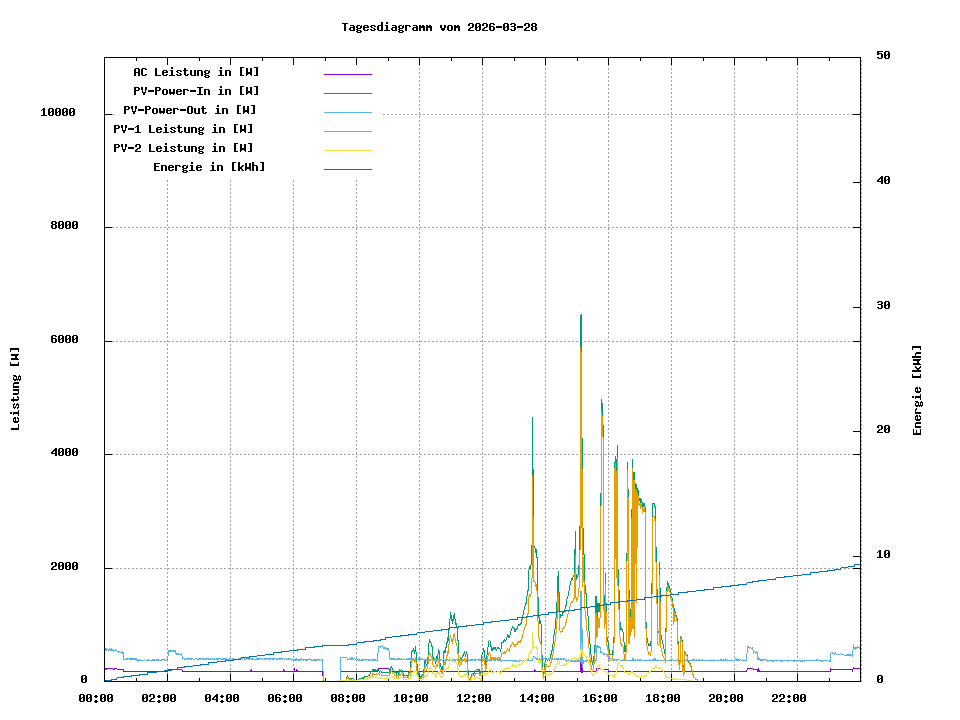Click the PV-Power-Out in [W] legend entry
The width and height of the screenshot is (960, 720).
pos(190,110)
